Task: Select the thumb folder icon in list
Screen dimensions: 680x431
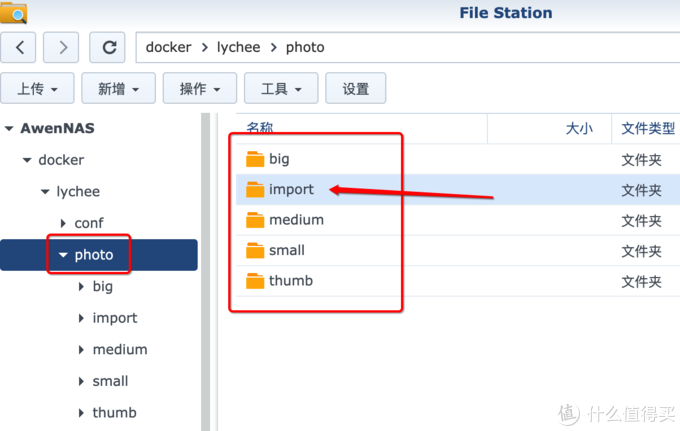Action: pyautogui.click(x=255, y=281)
